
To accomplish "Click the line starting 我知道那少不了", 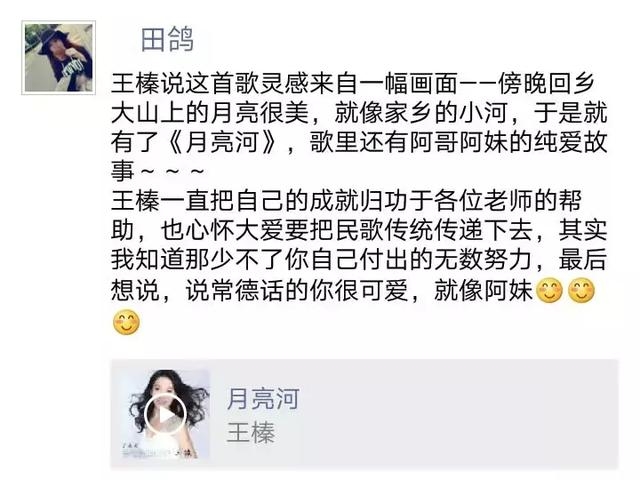I will coord(359,259).
